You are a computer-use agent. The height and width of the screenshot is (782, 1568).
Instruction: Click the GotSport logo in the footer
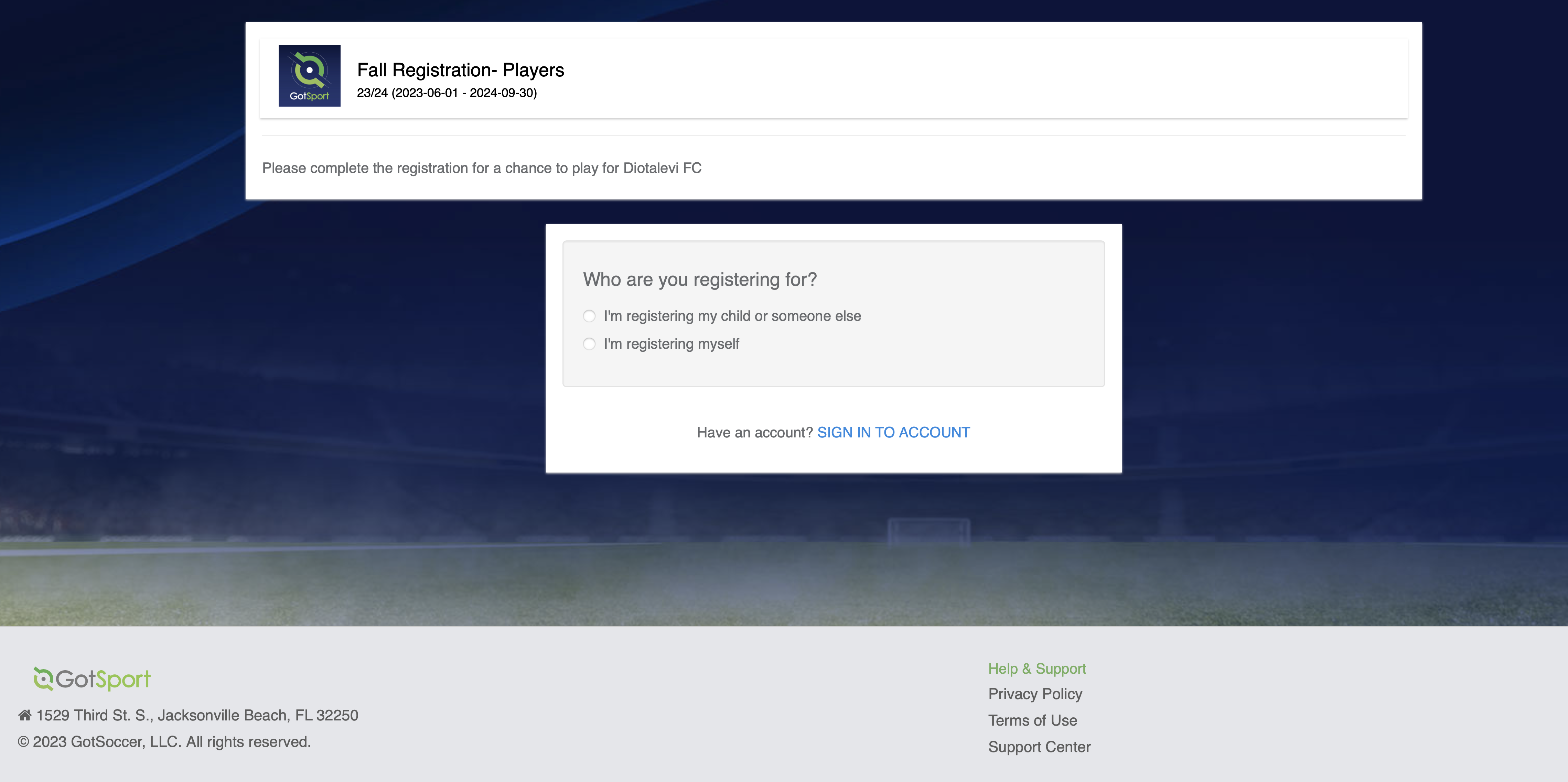[x=92, y=678]
